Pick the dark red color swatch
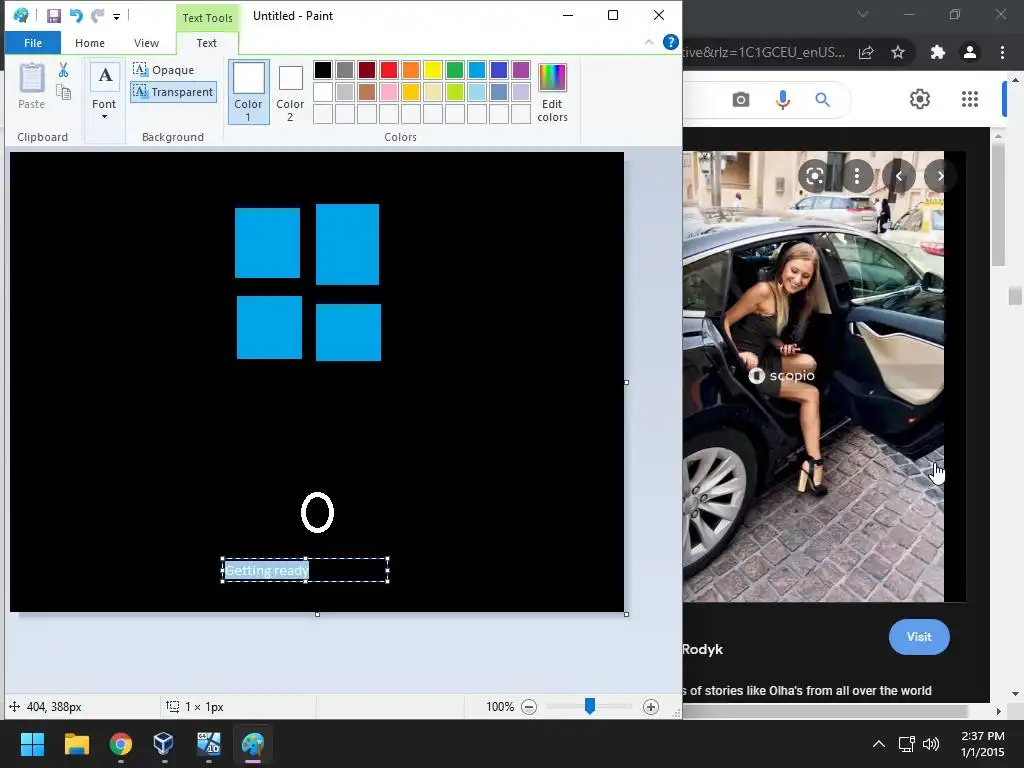Screen dimensions: 1024x768 click(x=366, y=70)
